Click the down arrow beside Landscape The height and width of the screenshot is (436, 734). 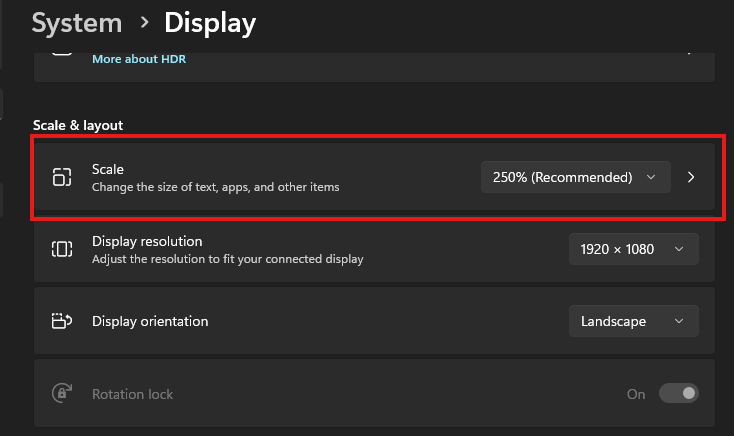pos(679,321)
